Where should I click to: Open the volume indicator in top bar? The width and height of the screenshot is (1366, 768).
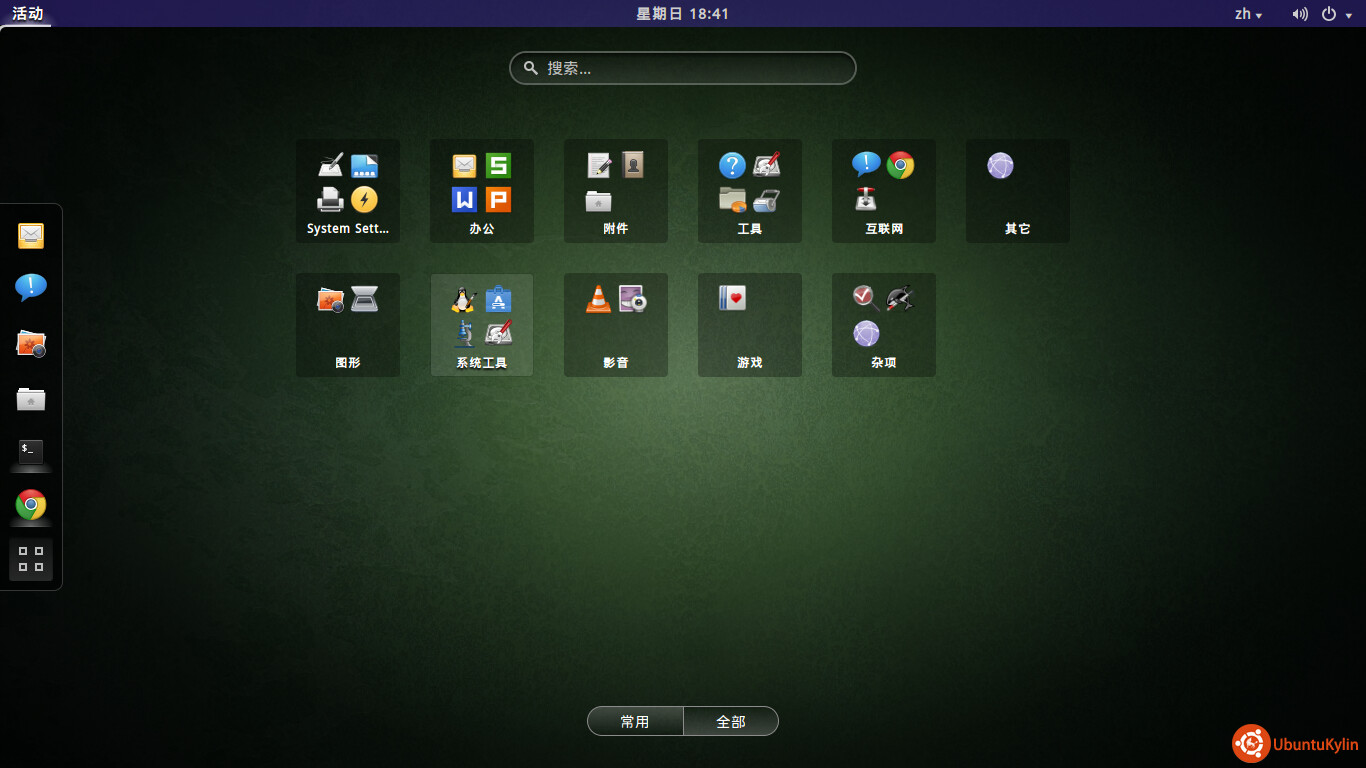[x=1299, y=14]
